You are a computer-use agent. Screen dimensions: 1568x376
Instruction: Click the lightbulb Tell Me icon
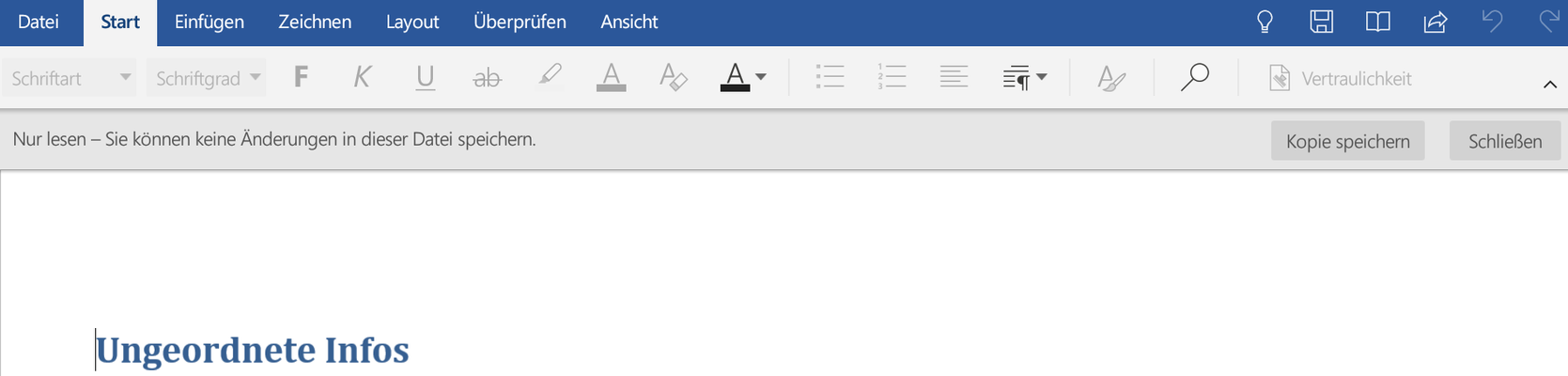tap(1265, 22)
